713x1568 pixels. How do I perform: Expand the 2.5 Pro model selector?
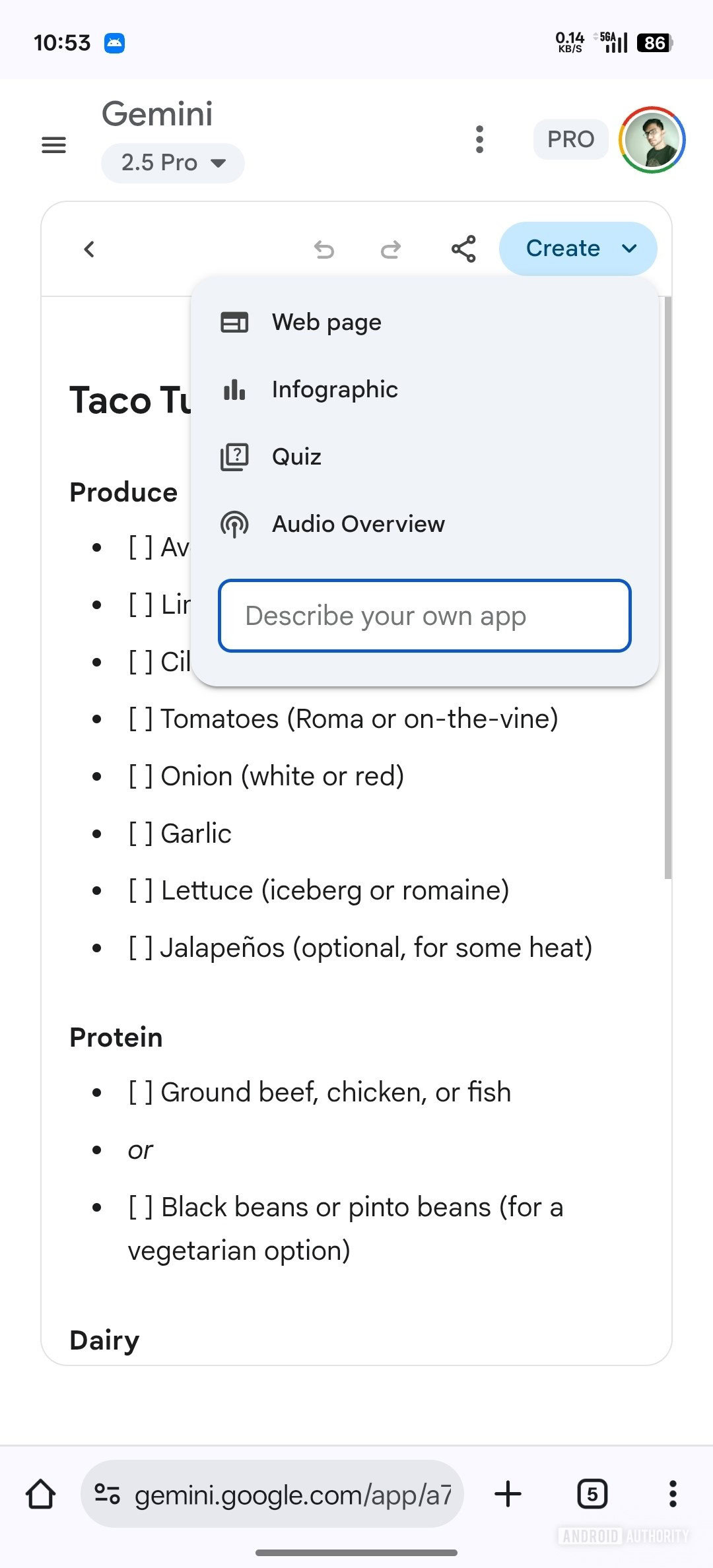(173, 163)
